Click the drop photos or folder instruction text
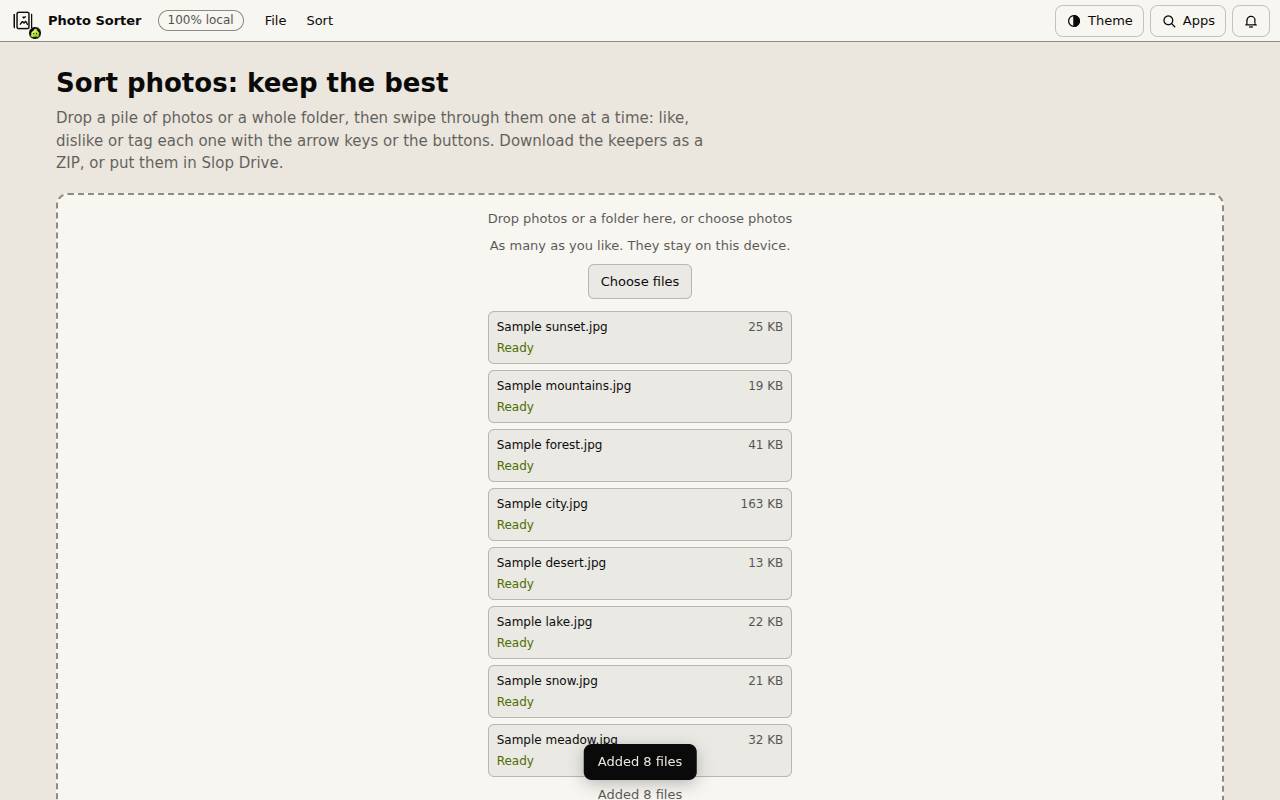This screenshot has height=800, width=1280. point(640,219)
